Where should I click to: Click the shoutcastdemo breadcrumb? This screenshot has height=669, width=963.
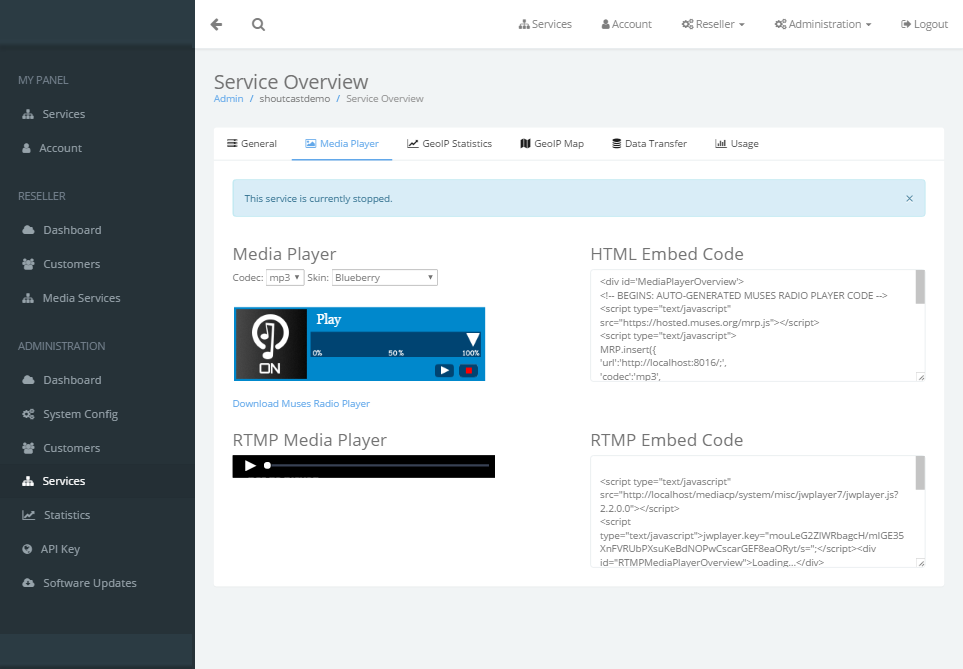point(295,98)
